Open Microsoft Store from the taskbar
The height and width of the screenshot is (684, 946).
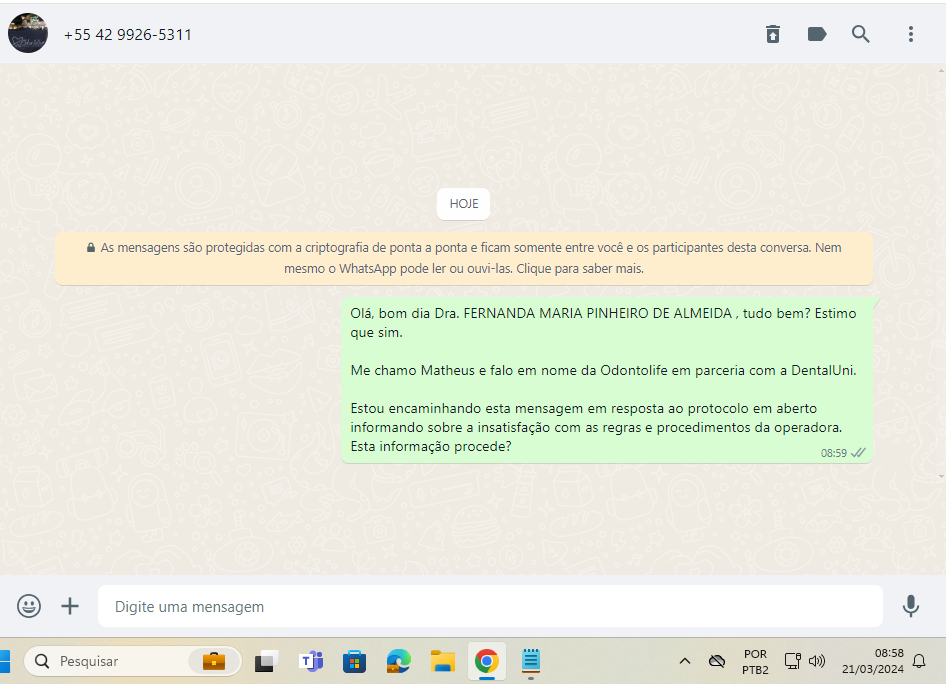click(x=354, y=661)
